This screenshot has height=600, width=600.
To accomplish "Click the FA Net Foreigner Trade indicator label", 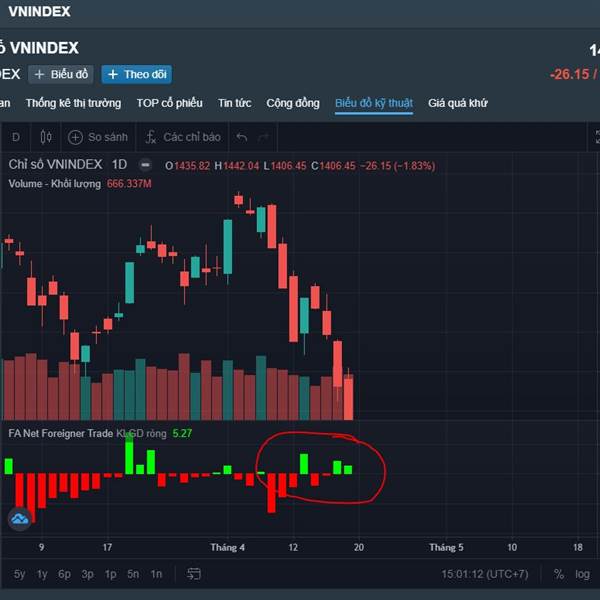I will [60, 433].
